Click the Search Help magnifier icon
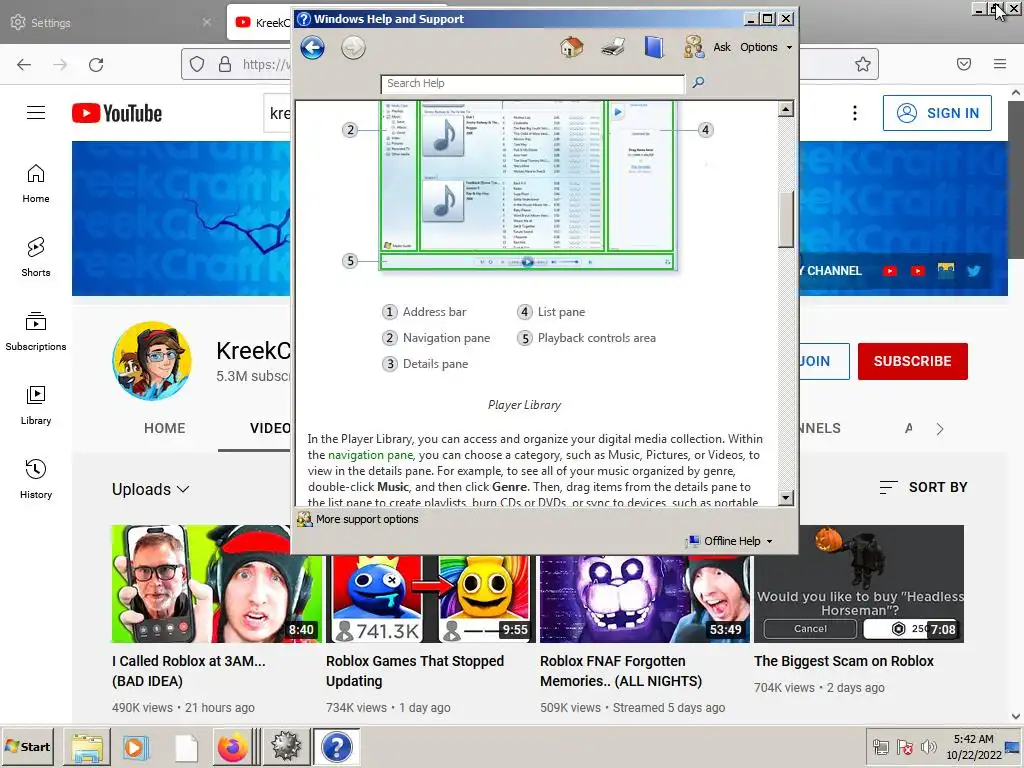This screenshot has width=1024, height=768. [x=698, y=82]
